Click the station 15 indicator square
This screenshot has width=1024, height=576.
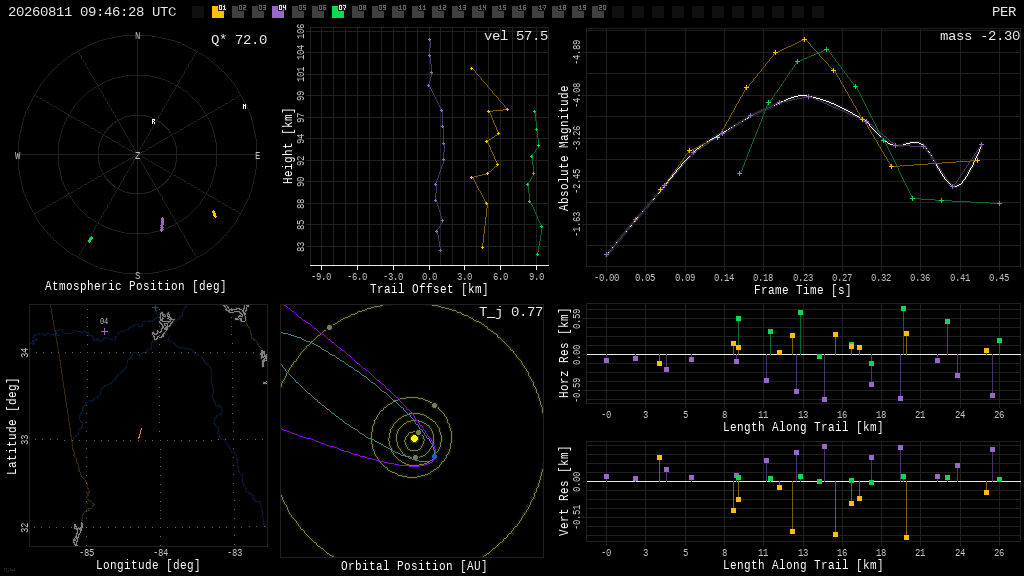(498, 12)
